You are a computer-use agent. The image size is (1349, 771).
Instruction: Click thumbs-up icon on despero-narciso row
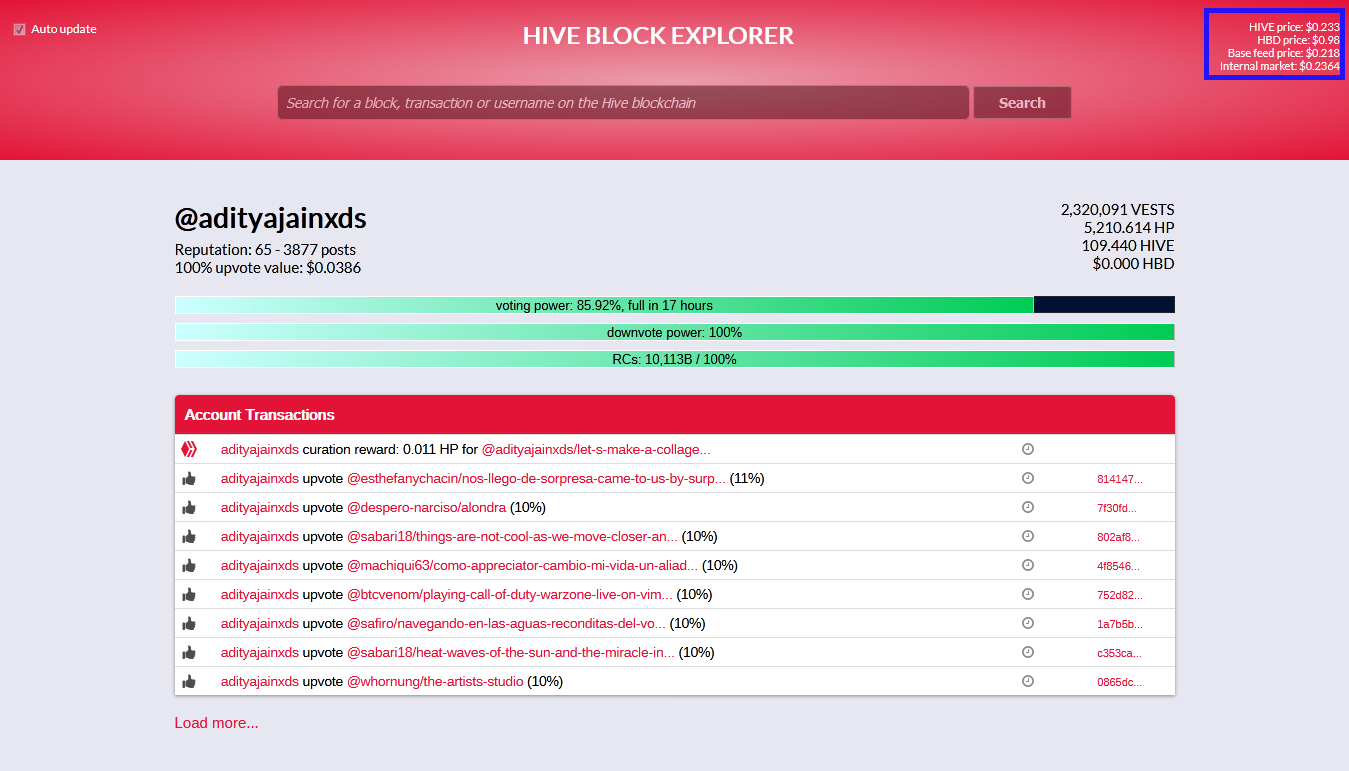tap(189, 508)
